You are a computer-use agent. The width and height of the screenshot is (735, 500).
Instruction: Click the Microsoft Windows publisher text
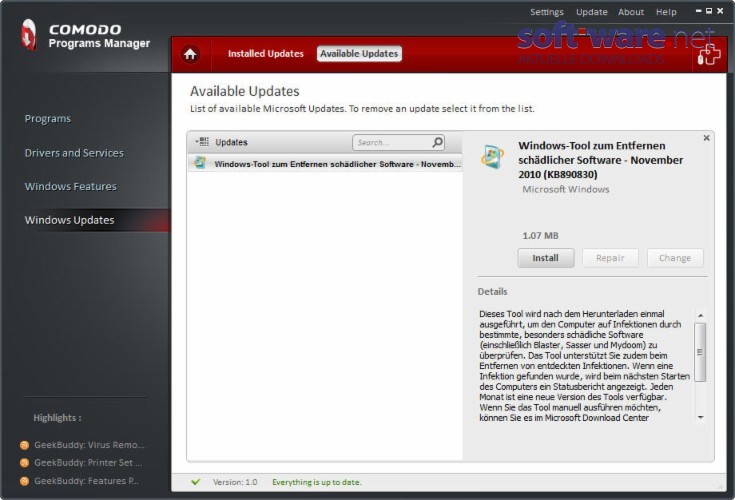[x=566, y=189]
